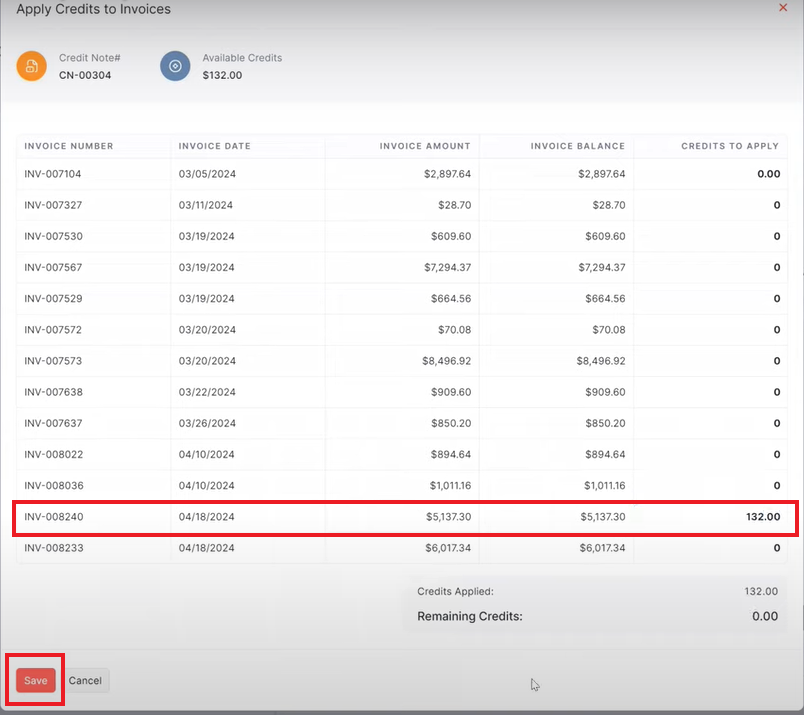804x715 pixels.
Task: Click the Apply Credits to Invoices title
Action: coord(93,9)
